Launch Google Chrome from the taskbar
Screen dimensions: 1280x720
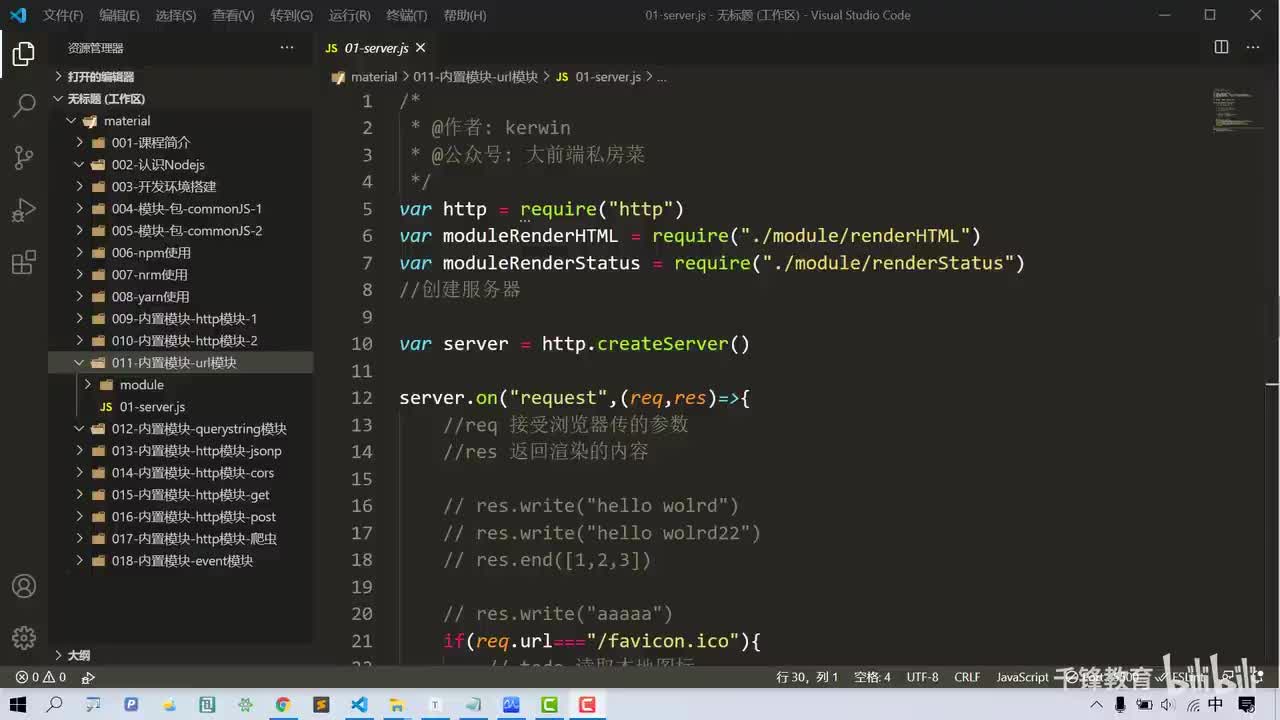click(283, 705)
